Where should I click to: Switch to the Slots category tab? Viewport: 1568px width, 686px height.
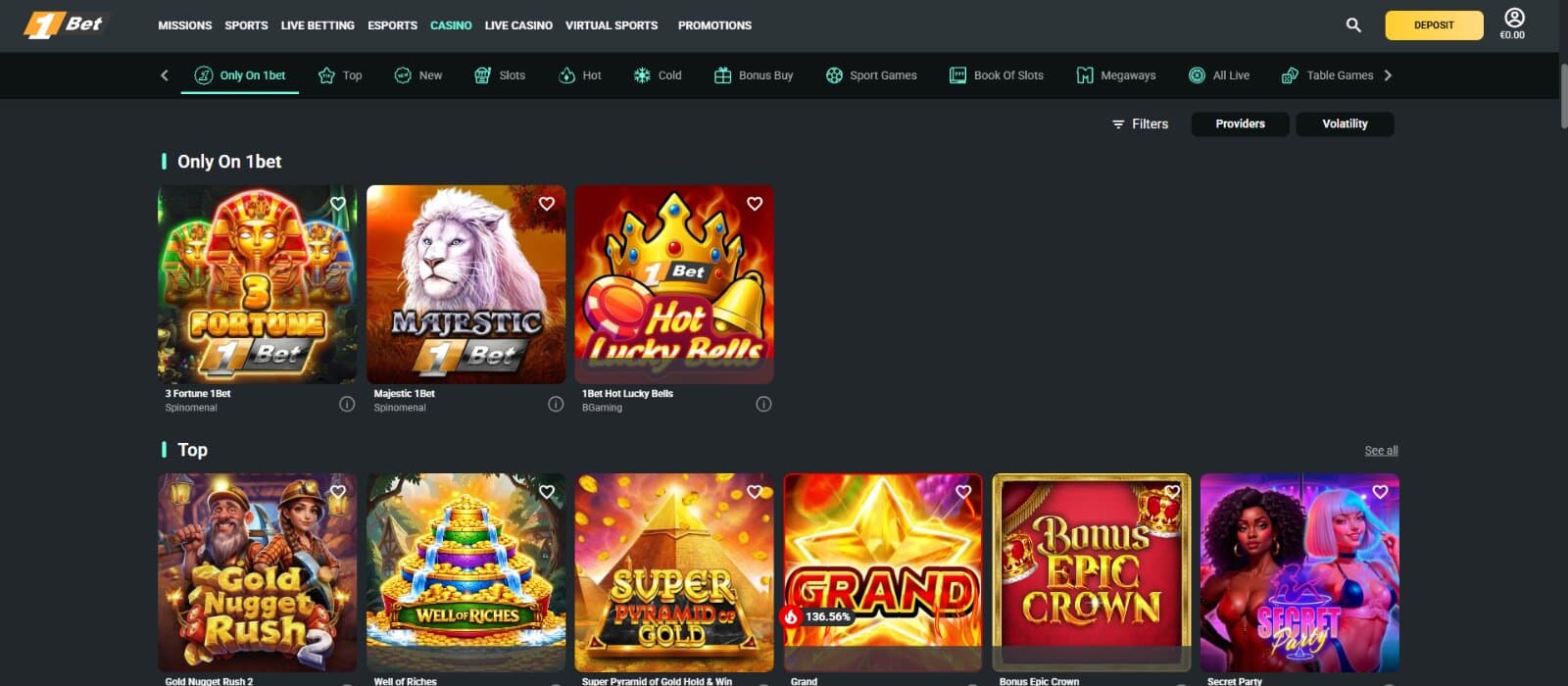[500, 75]
